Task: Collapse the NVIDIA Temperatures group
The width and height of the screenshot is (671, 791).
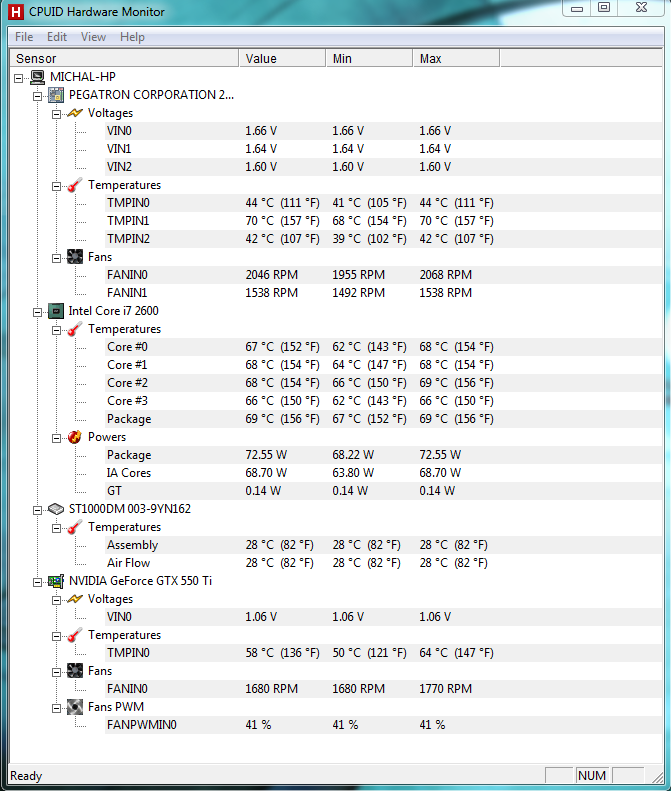Action: (x=56, y=637)
